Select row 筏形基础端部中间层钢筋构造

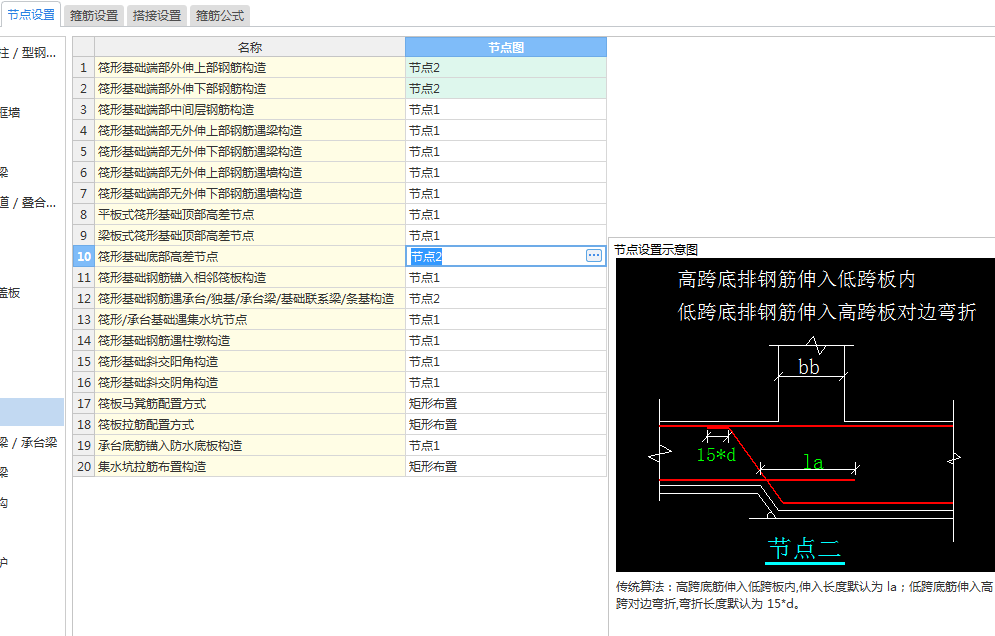pos(250,110)
